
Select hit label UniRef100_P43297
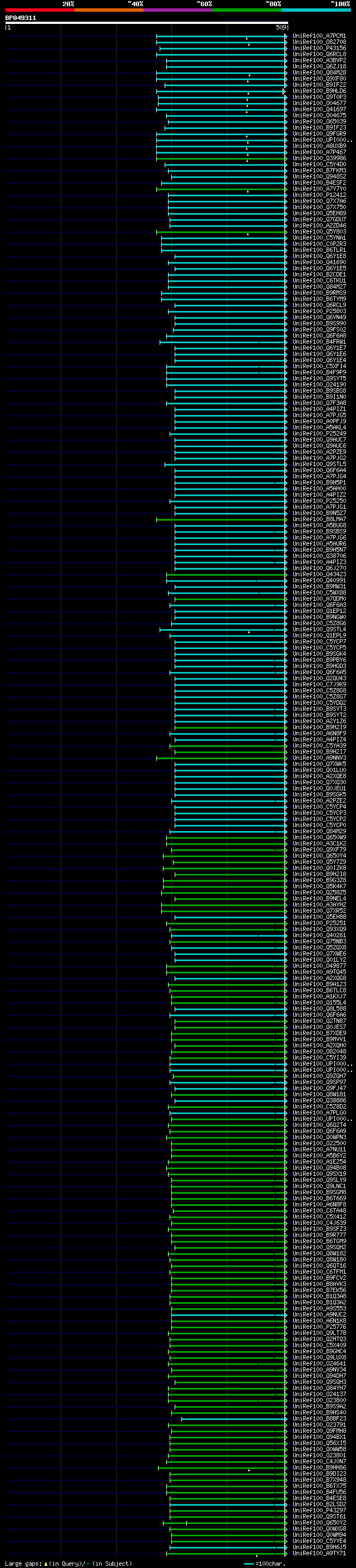click(x=319, y=1511)
